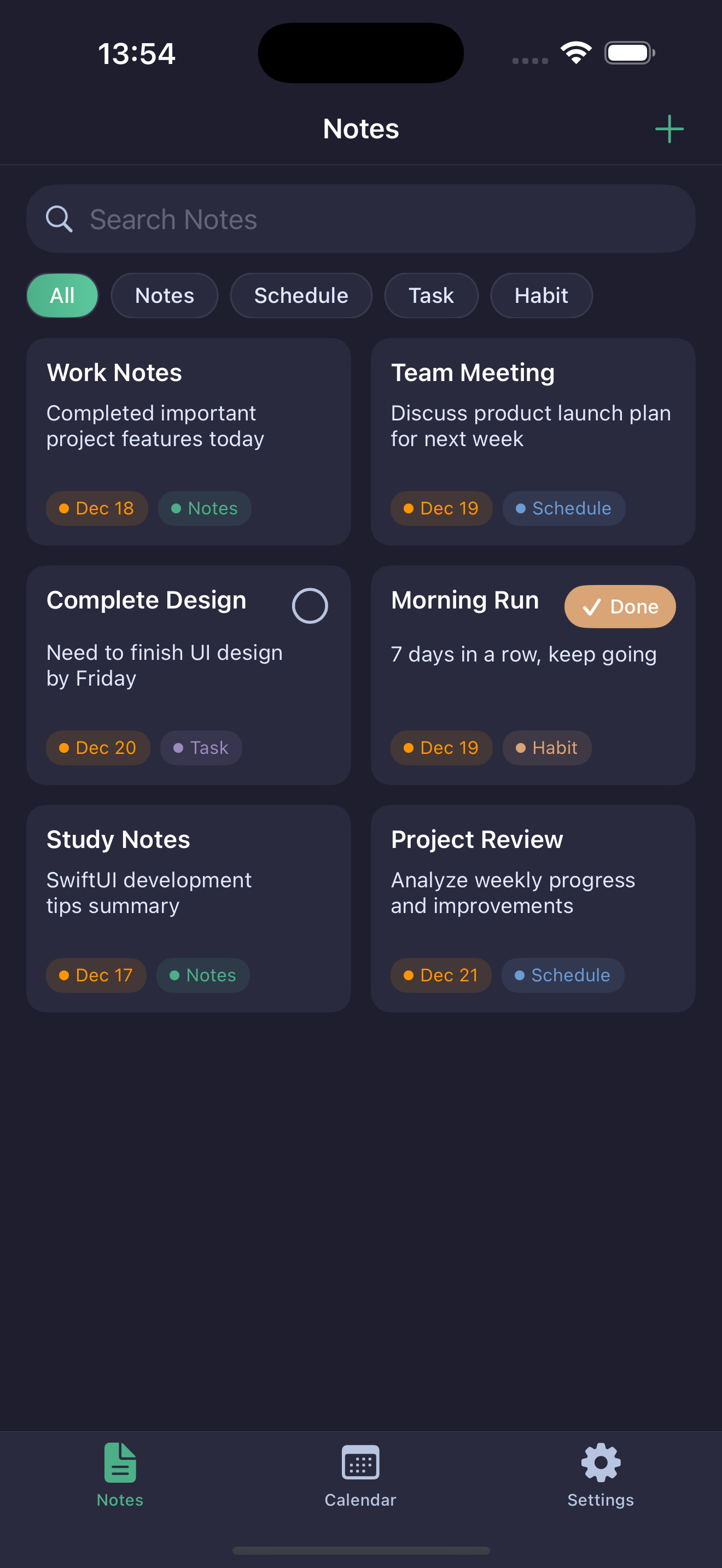Image resolution: width=722 pixels, height=1568 pixels.
Task: Select the All filter chip
Action: pyautogui.click(x=62, y=295)
